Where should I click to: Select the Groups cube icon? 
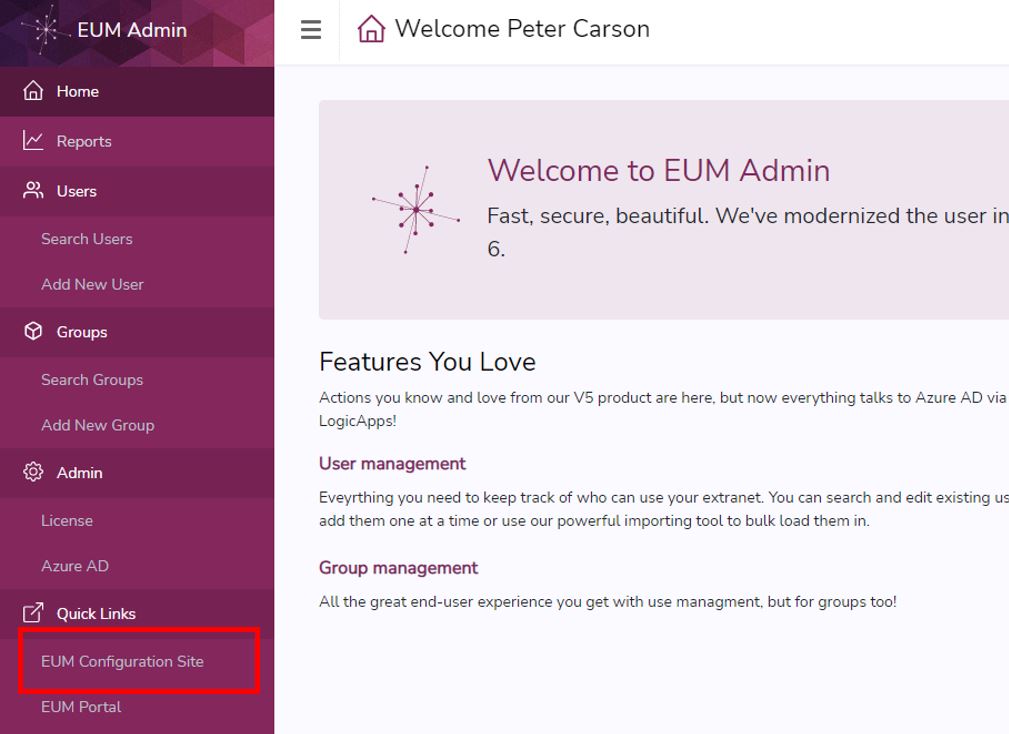(34, 331)
